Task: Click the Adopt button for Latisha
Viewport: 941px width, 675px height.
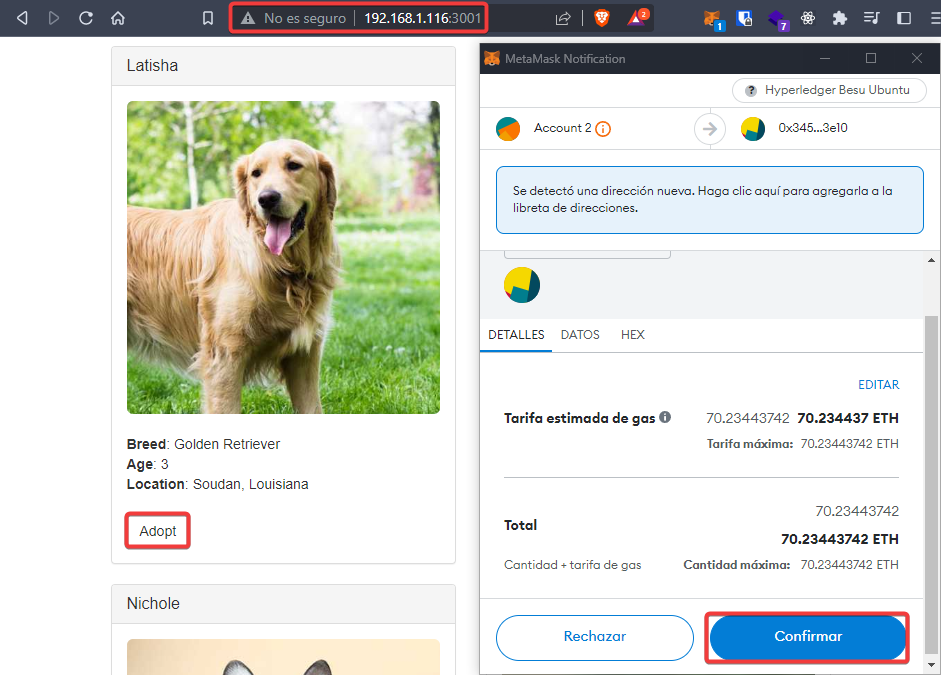Action: [158, 531]
